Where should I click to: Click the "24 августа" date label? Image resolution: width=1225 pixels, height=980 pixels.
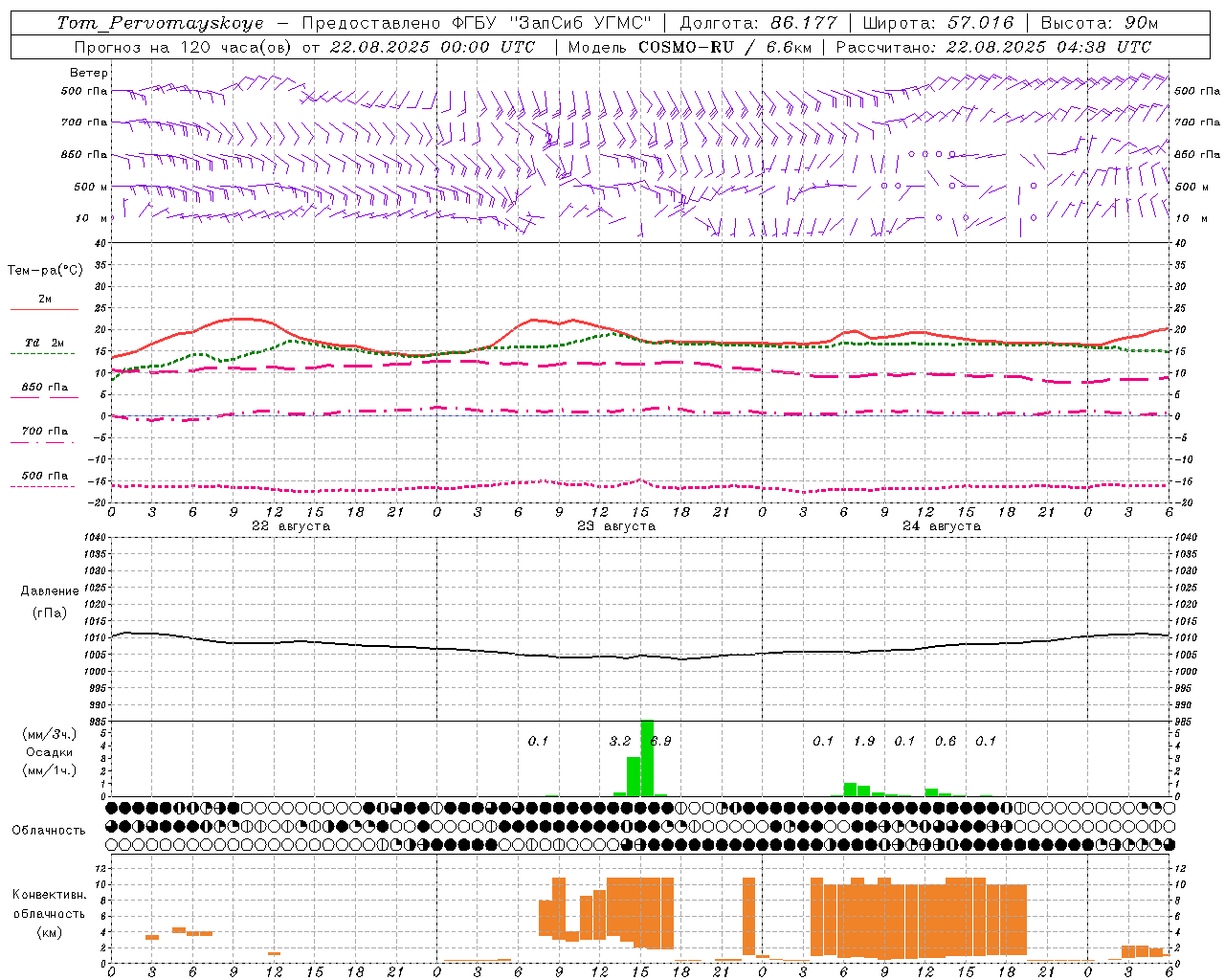(x=942, y=526)
